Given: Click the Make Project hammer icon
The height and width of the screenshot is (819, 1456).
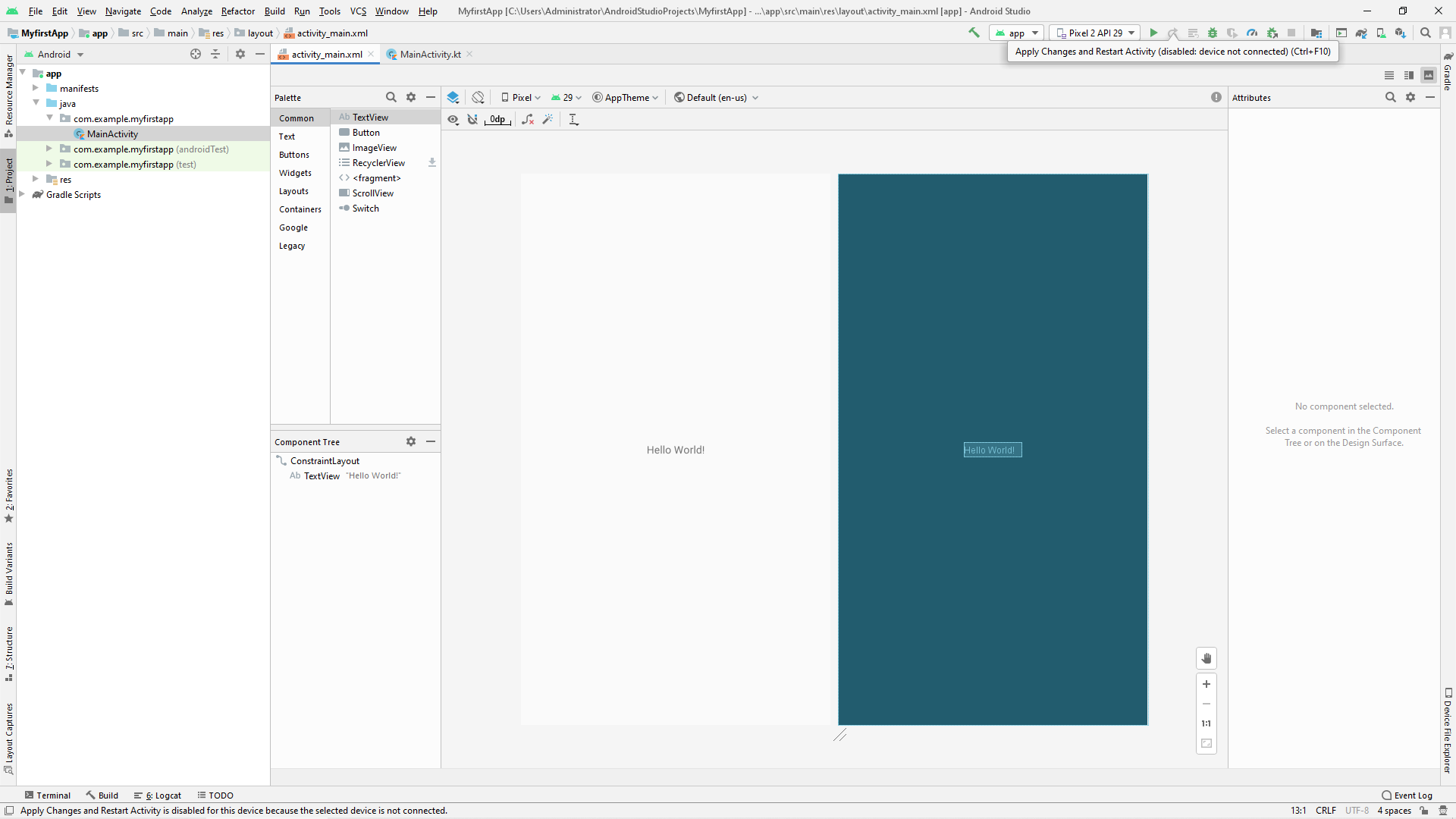Looking at the screenshot, I should click(974, 33).
